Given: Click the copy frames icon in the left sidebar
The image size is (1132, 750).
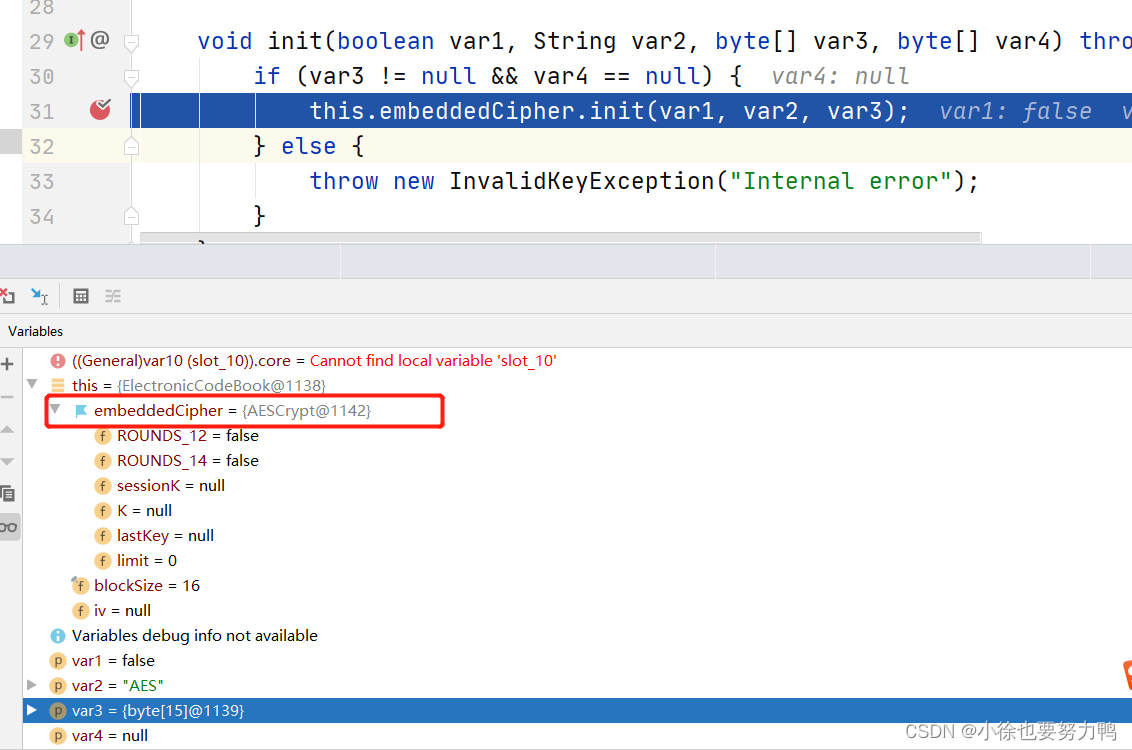Looking at the screenshot, I should pos(7,493).
